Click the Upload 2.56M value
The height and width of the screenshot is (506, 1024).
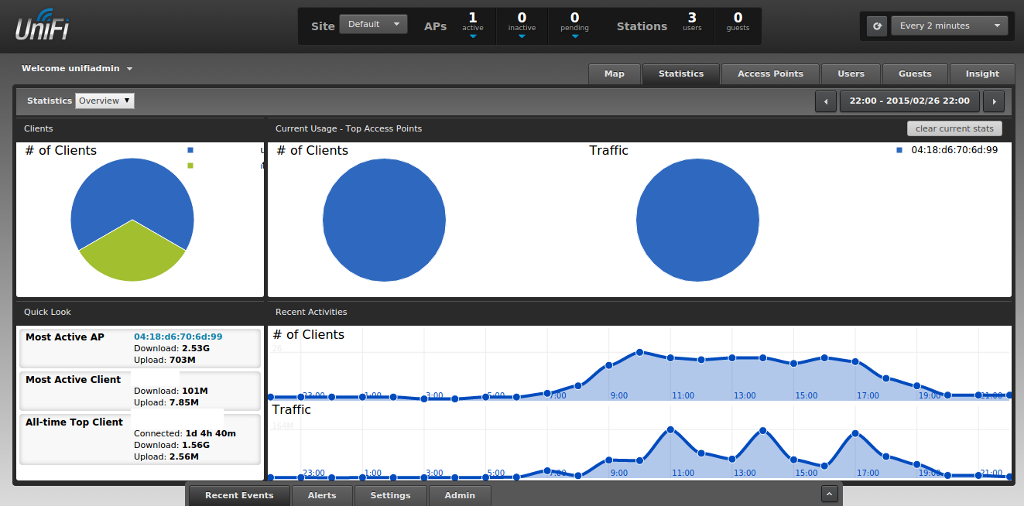[184, 456]
